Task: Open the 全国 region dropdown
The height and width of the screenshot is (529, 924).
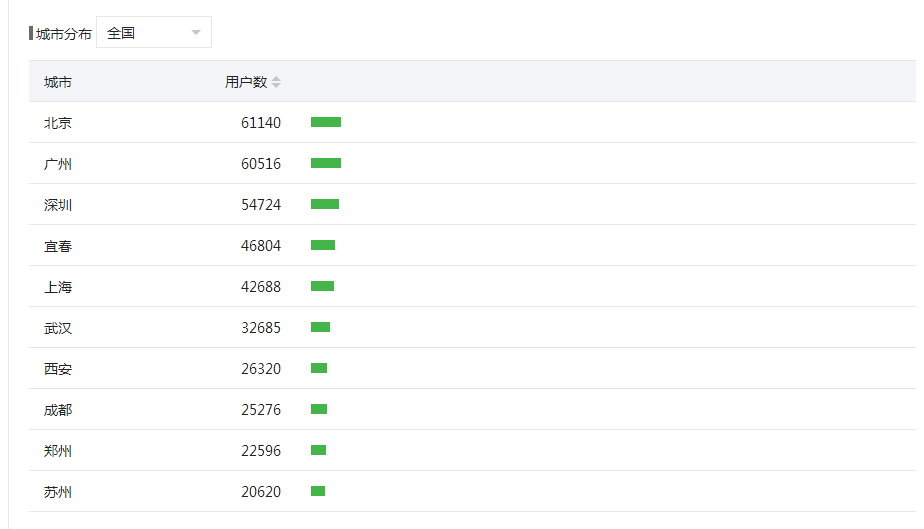Action: tap(153, 33)
